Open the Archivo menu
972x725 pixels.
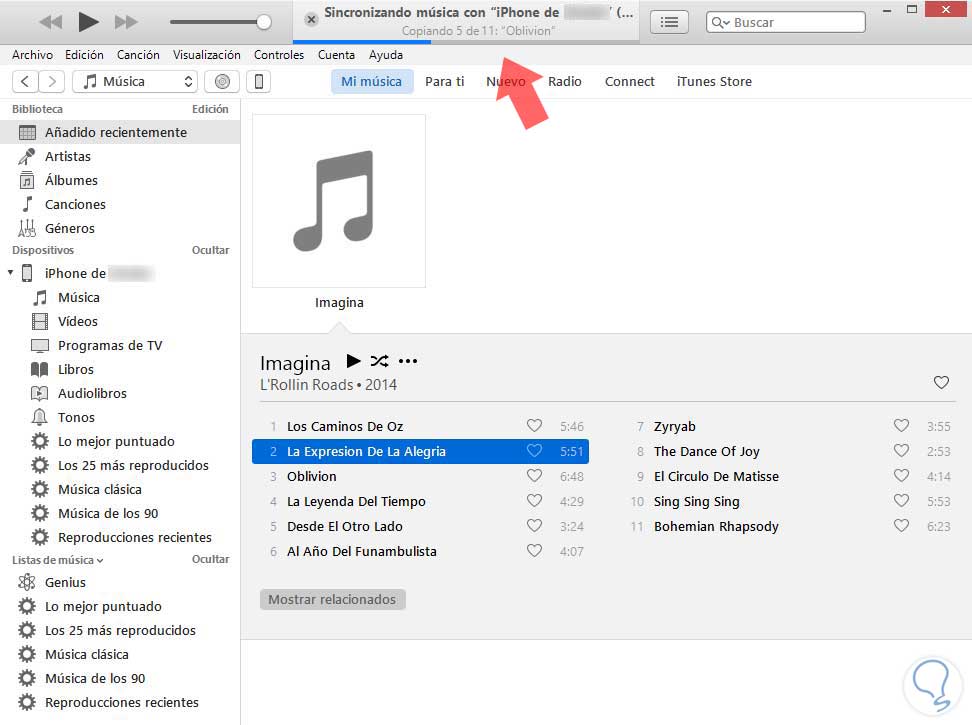[x=32, y=55]
